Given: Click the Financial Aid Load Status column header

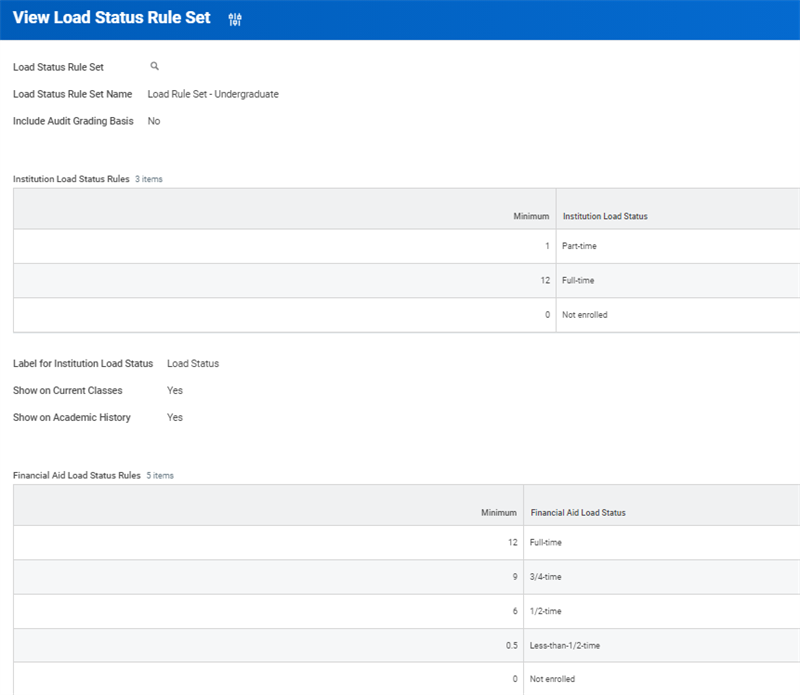Looking at the screenshot, I should (578, 513).
